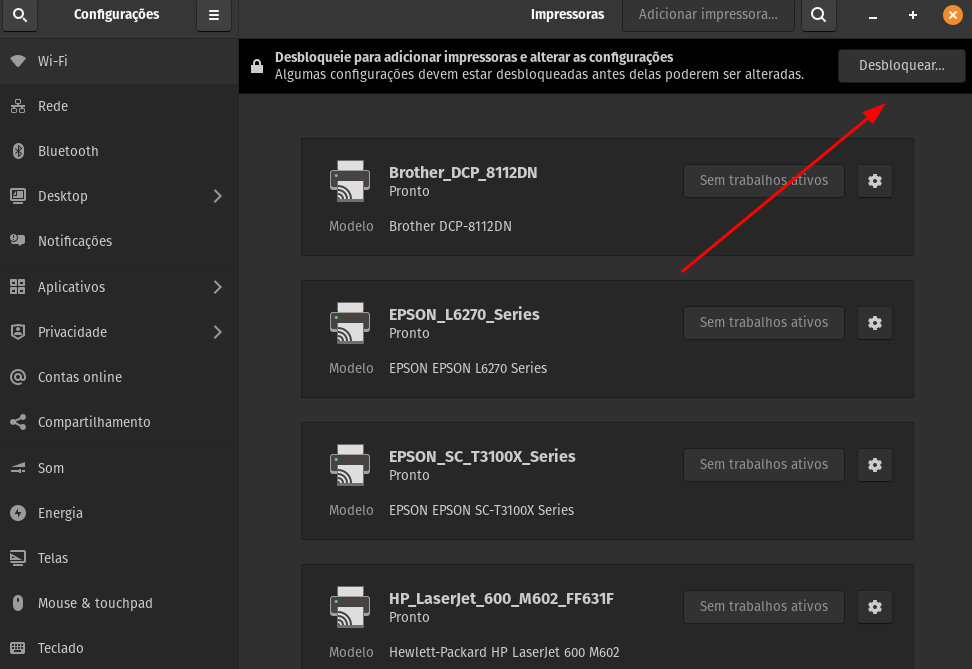Open the Teclado settings panel

(x=119, y=648)
